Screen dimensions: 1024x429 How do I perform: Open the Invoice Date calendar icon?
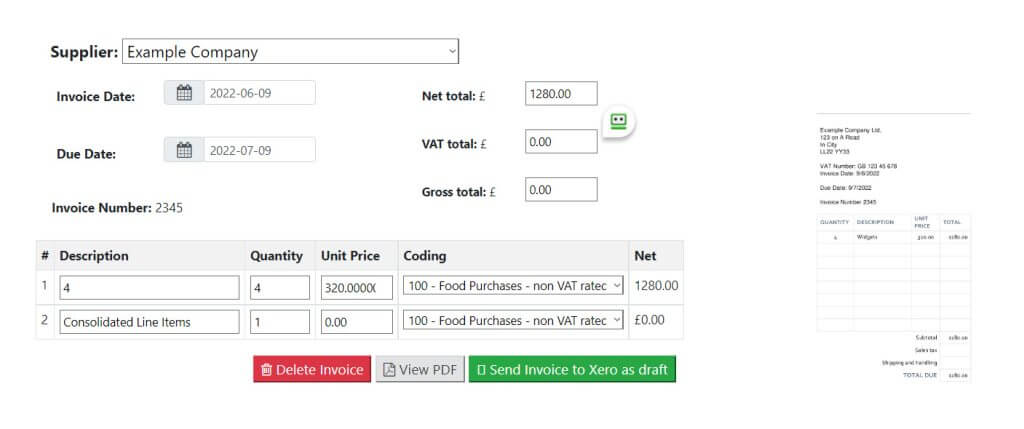click(184, 93)
